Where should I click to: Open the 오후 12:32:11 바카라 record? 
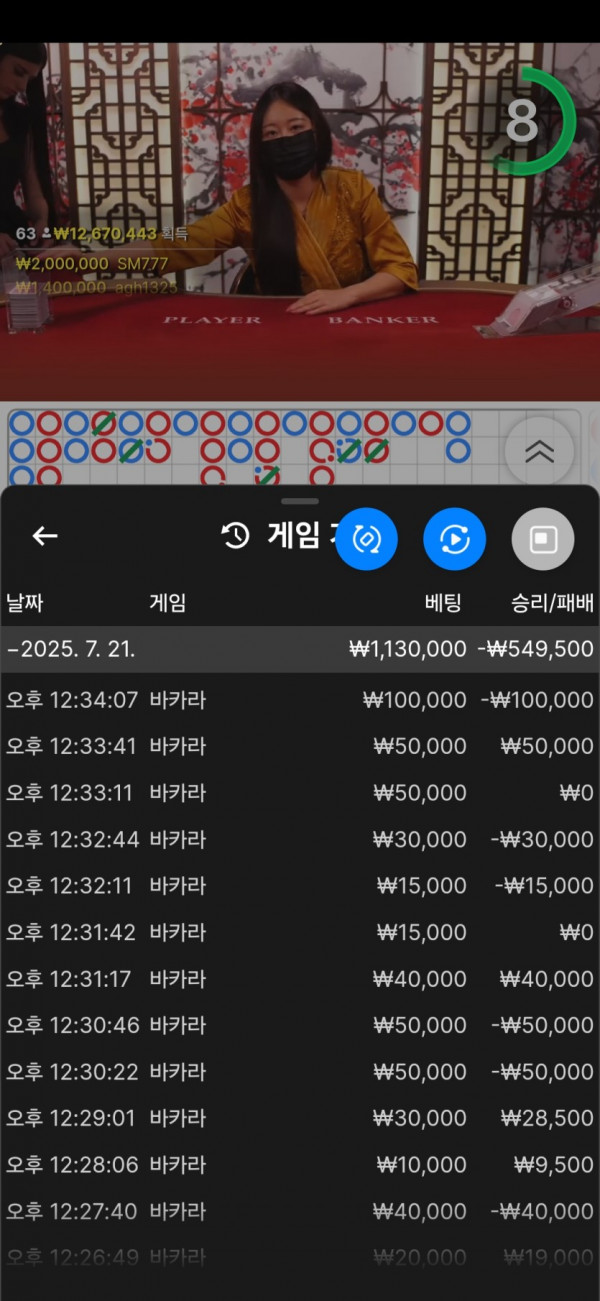click(300, 886)
